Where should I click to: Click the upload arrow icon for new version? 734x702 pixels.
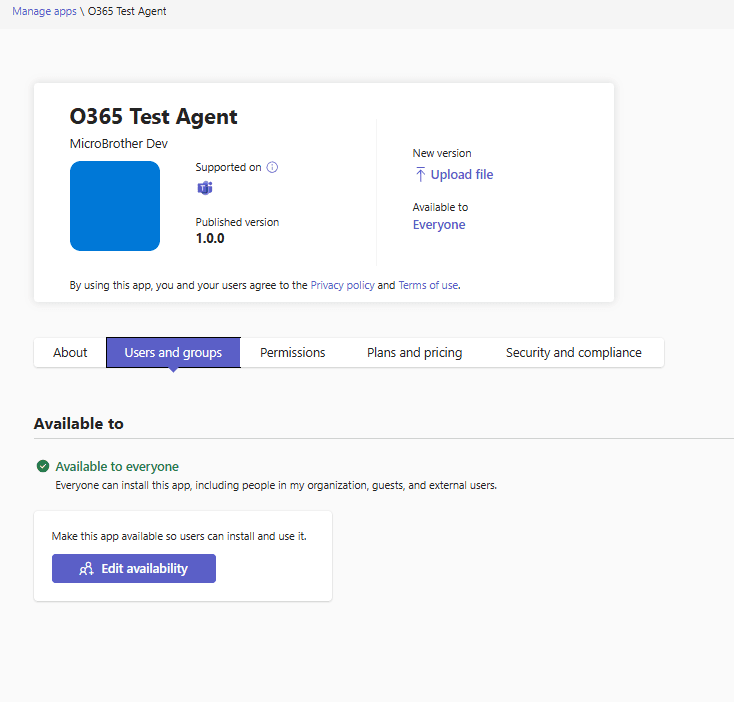pyautogui.click(x=420, y=175)
